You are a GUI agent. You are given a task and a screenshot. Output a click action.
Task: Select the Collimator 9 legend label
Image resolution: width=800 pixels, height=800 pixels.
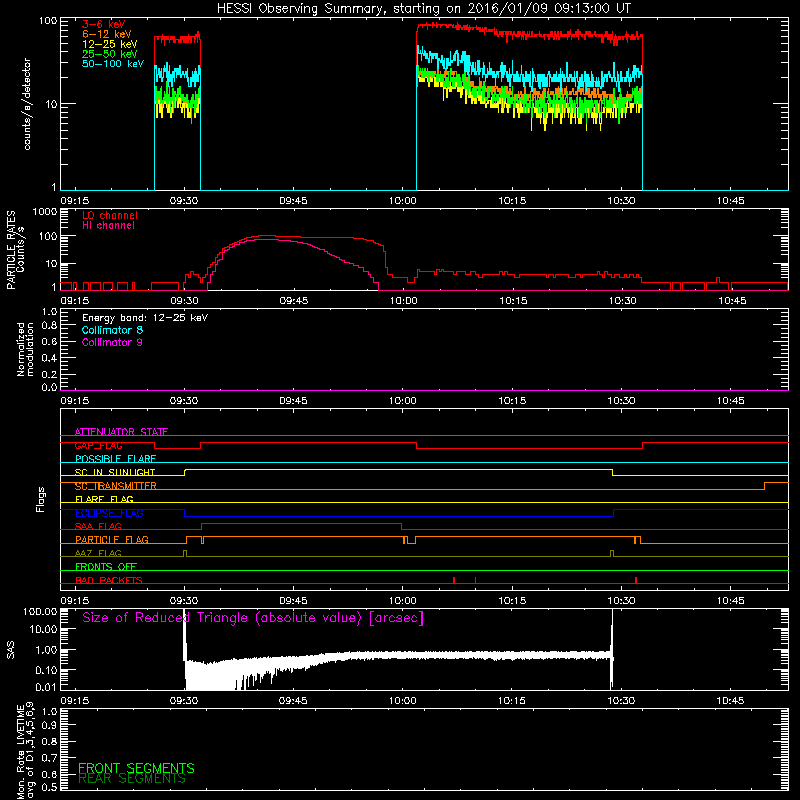click(x=112, y=342)
